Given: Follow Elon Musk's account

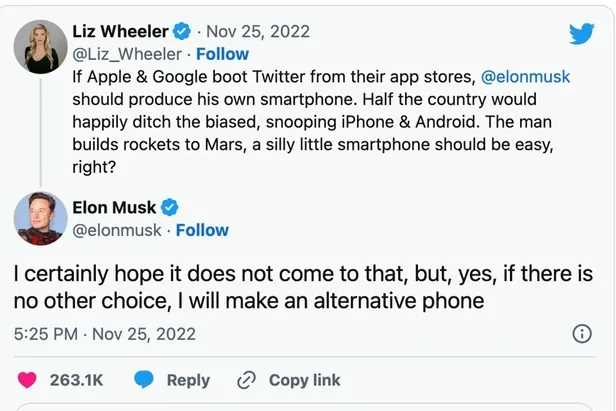Looking at the screenshot, I should 202,230.
